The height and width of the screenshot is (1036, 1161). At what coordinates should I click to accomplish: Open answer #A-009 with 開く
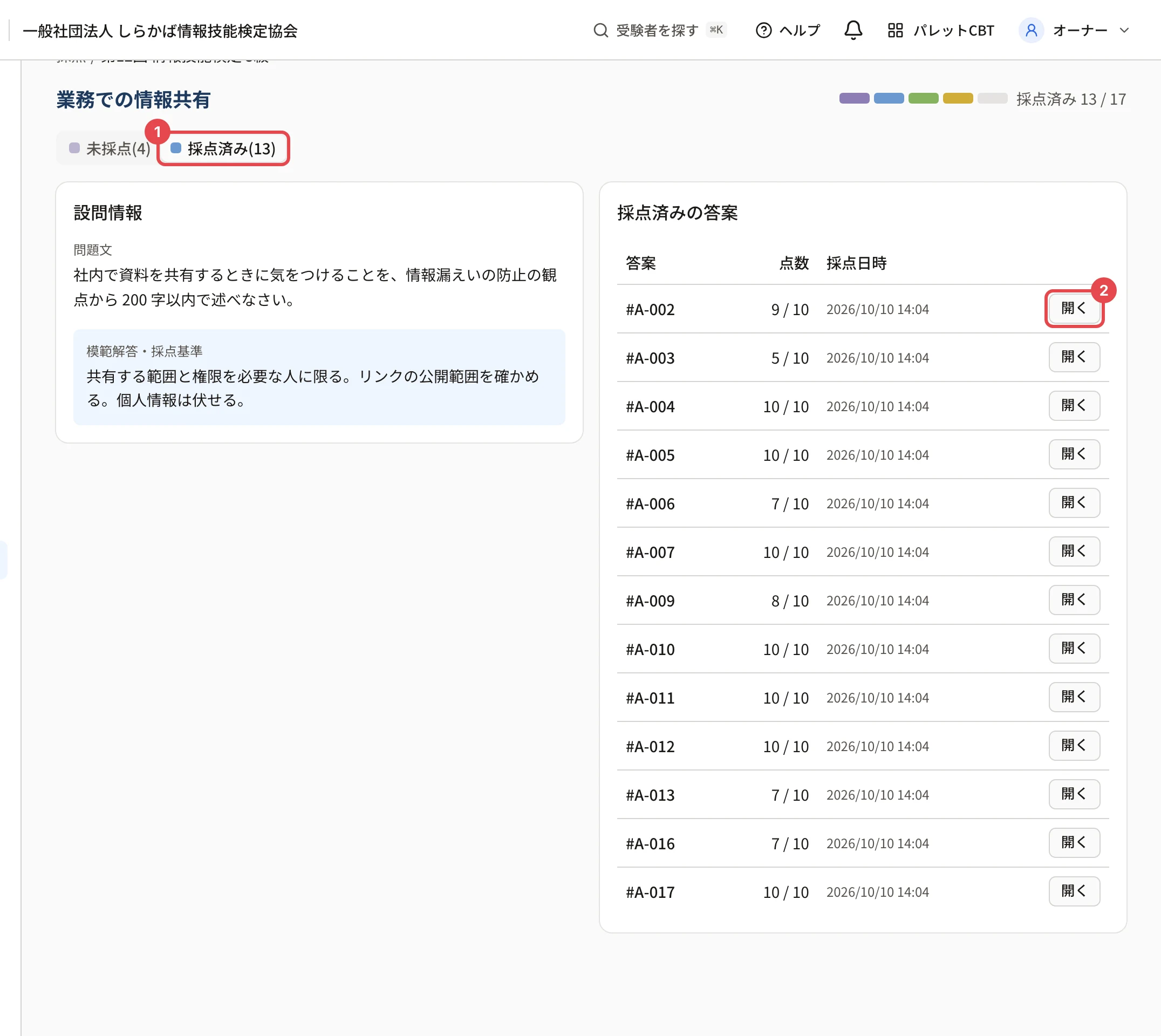click(x=1074, y=600)
